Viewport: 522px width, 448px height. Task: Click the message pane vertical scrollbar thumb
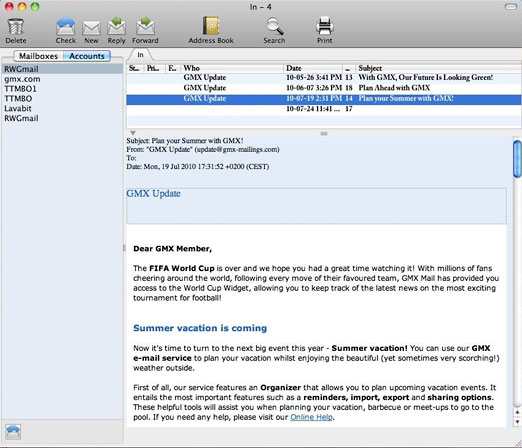pos(517,159)
